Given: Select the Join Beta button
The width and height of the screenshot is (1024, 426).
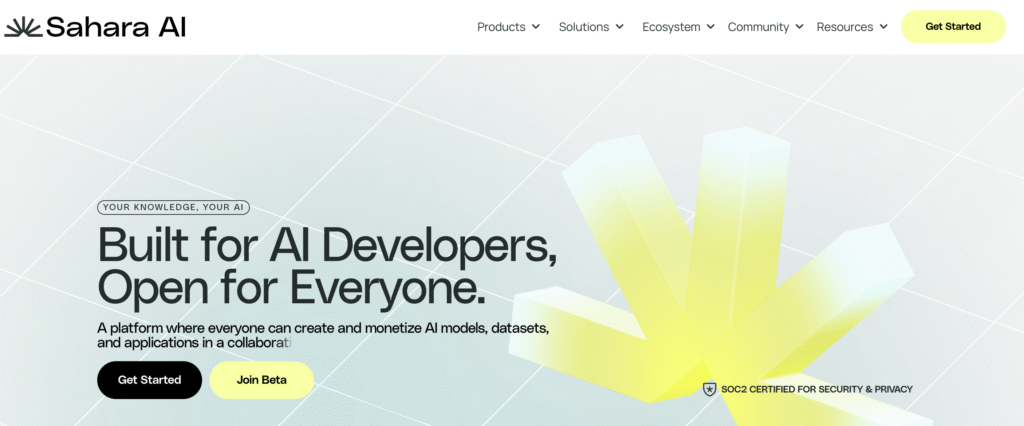Looking at the screenshot, I should pyautogui.click(x=262, y=380).
